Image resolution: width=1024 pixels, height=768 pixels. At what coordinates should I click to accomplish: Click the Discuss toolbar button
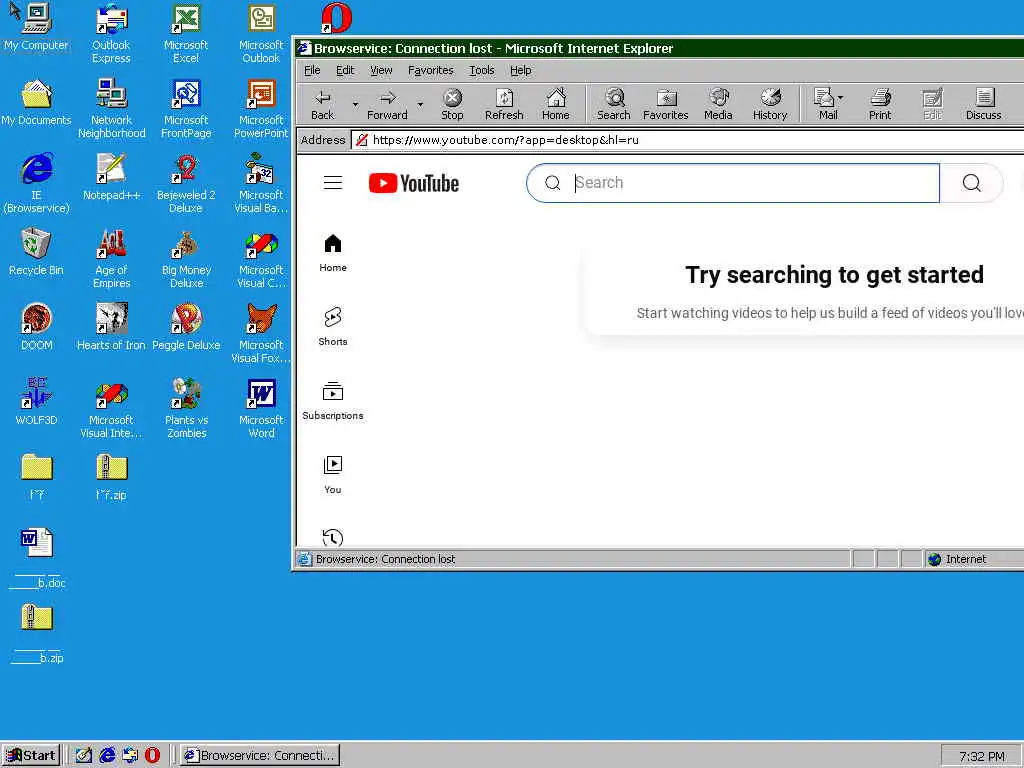pos(984,104)
